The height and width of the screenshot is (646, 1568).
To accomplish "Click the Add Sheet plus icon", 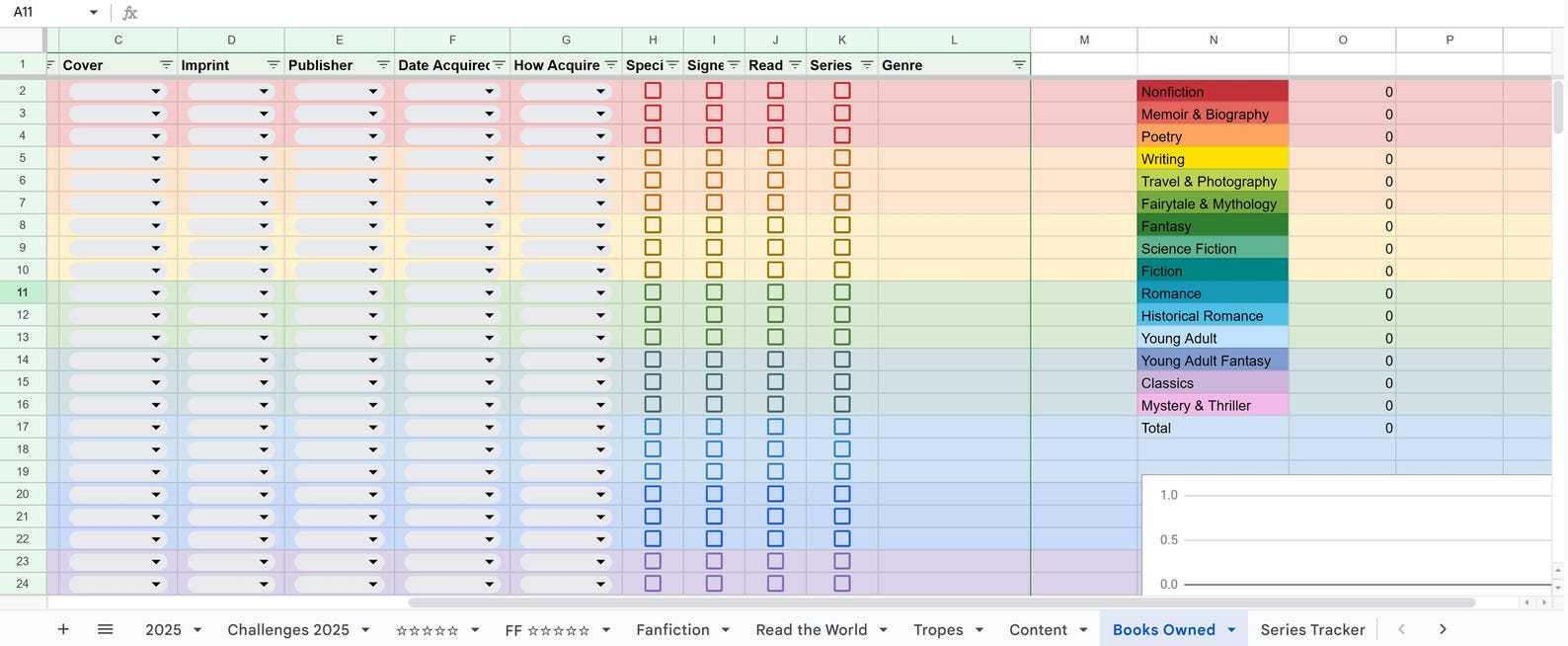I will [x=63, y=629].
